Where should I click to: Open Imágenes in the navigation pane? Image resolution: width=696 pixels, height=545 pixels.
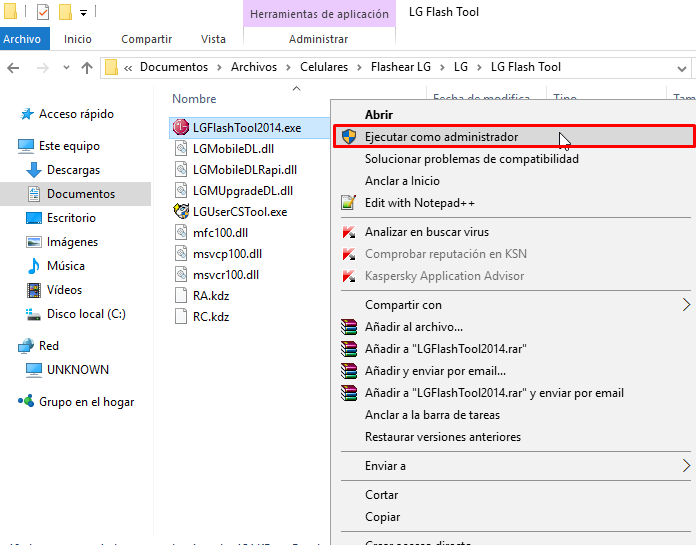72,242
